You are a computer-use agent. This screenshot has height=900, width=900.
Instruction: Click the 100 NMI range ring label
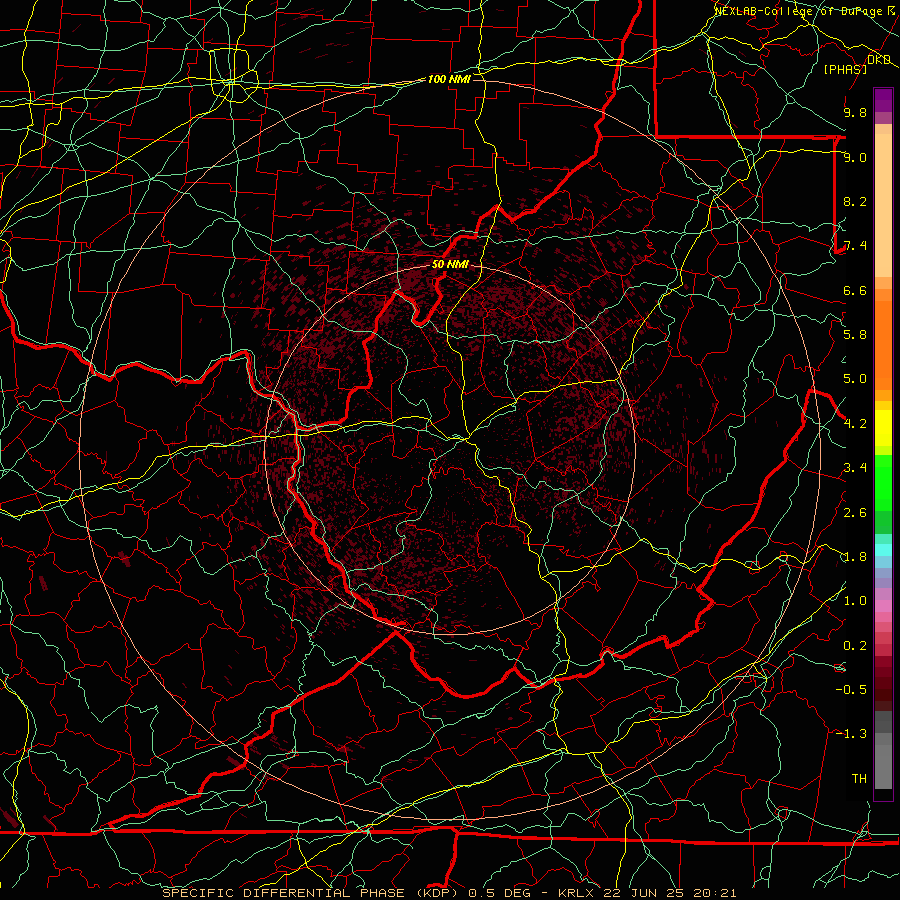click(449, 79)
